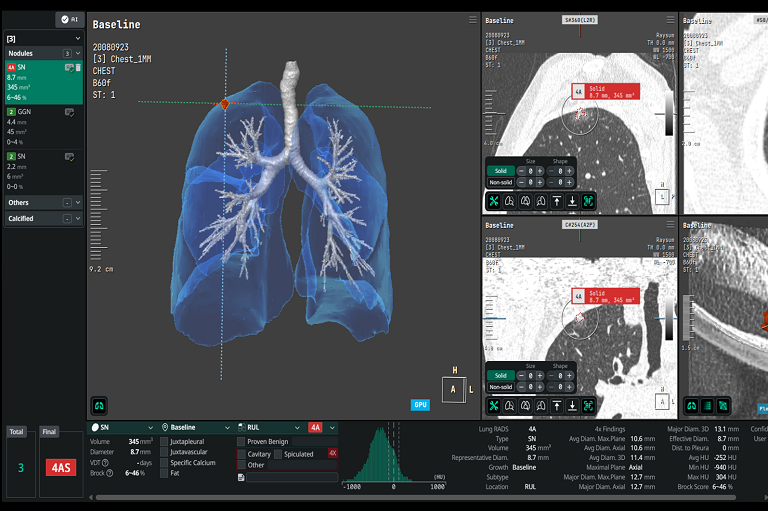Click move-down arrow icon in lower CT toolbar
This screenshot has width=768, height=511.
pyautogui.click(x=572, y=406)
